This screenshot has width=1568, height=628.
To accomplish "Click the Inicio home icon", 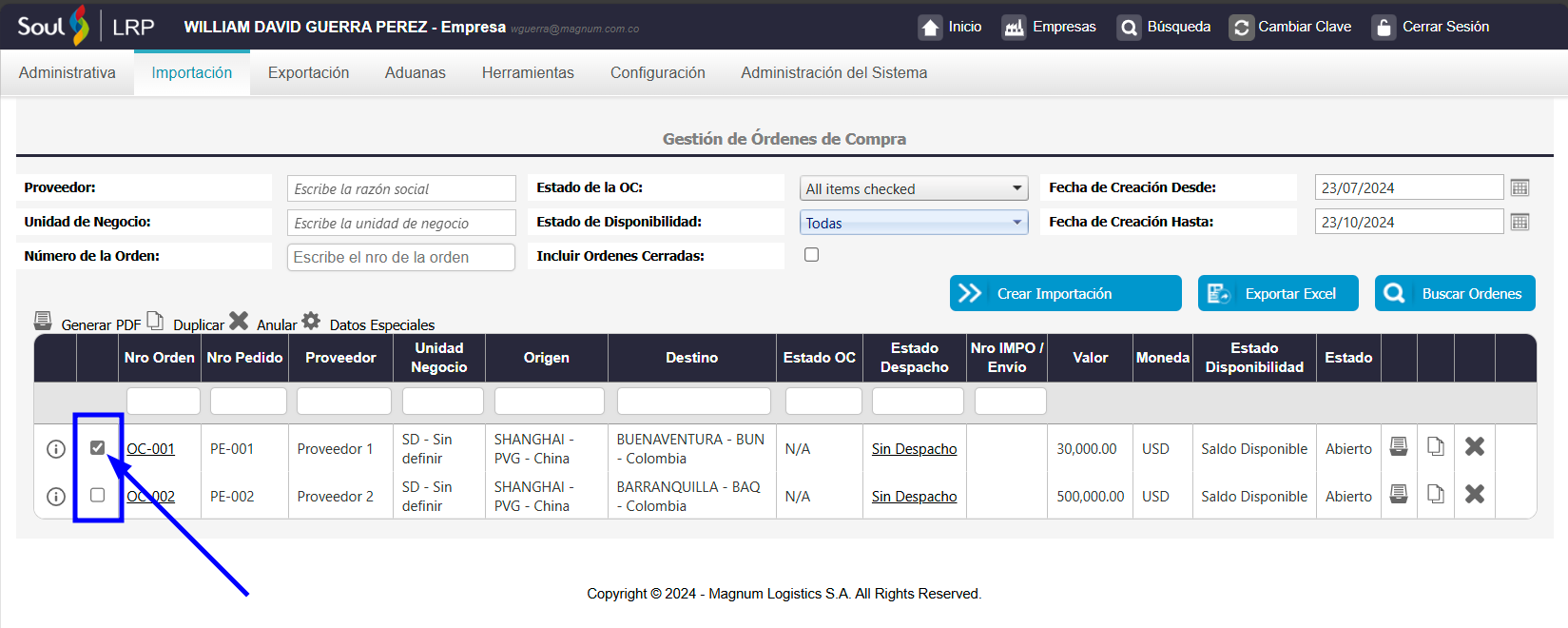I will tap(930, 28).
